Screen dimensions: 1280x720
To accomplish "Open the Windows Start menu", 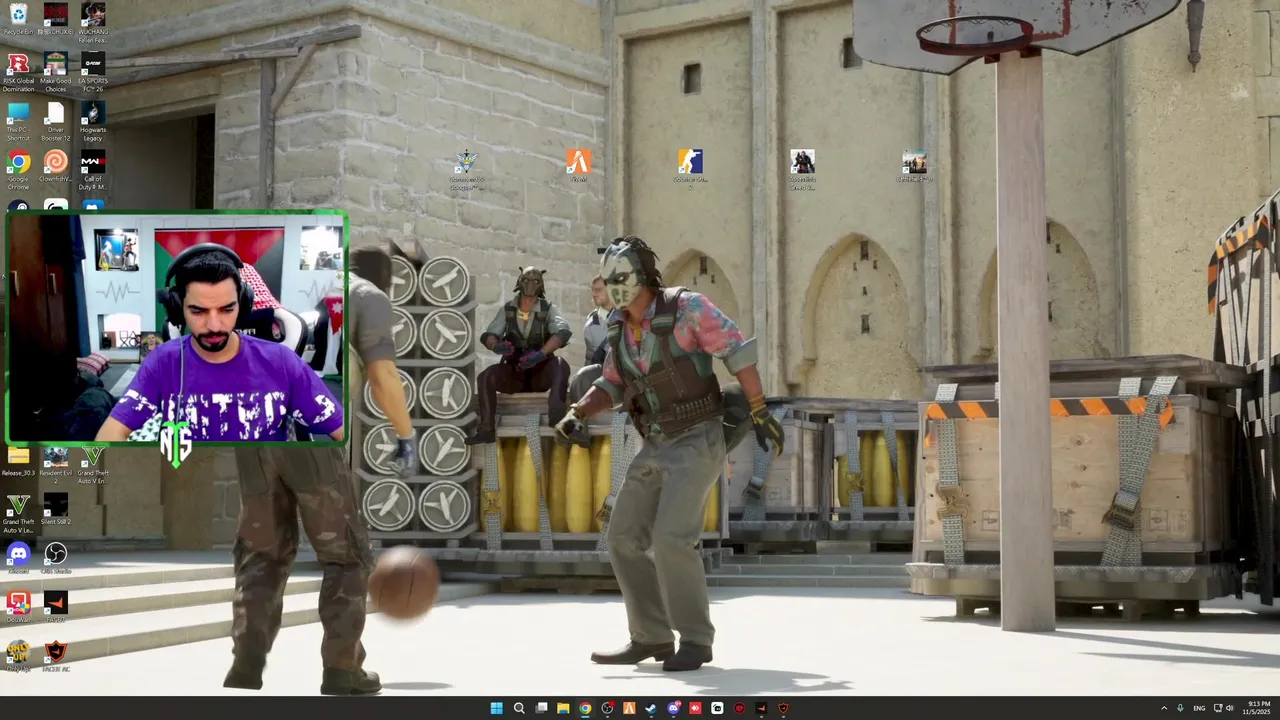I will point(497,708).
